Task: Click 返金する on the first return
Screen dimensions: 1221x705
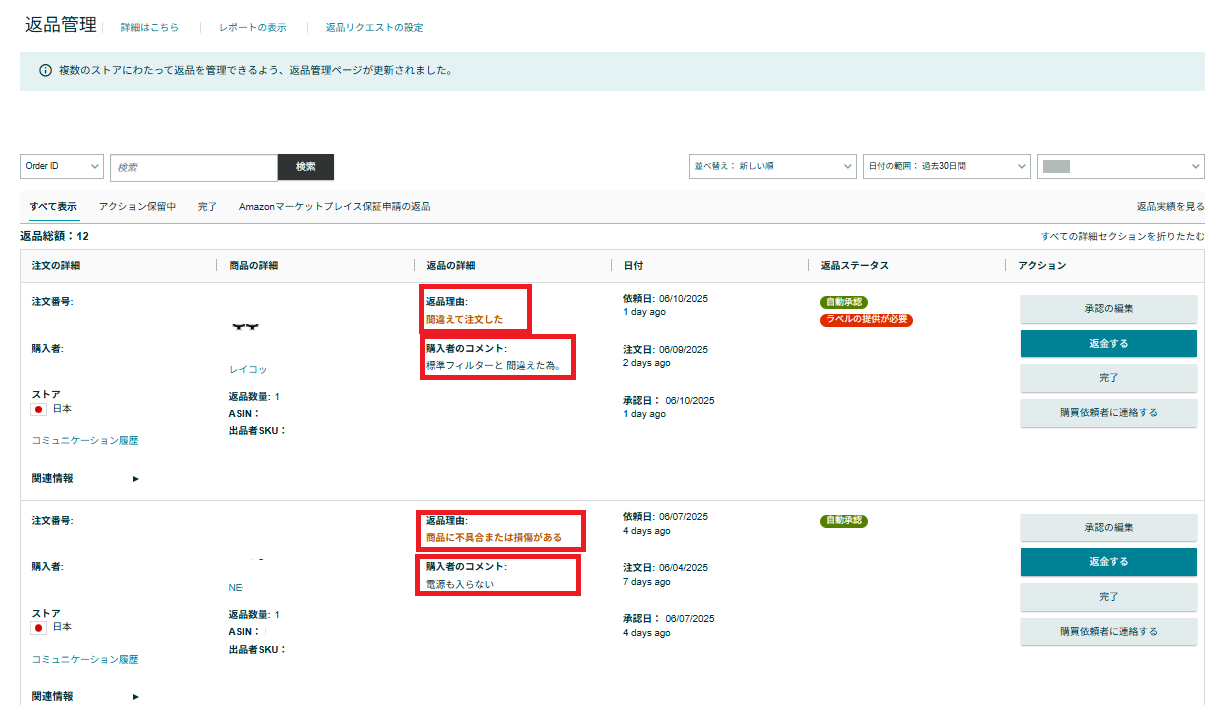Action: (1108, 343)
